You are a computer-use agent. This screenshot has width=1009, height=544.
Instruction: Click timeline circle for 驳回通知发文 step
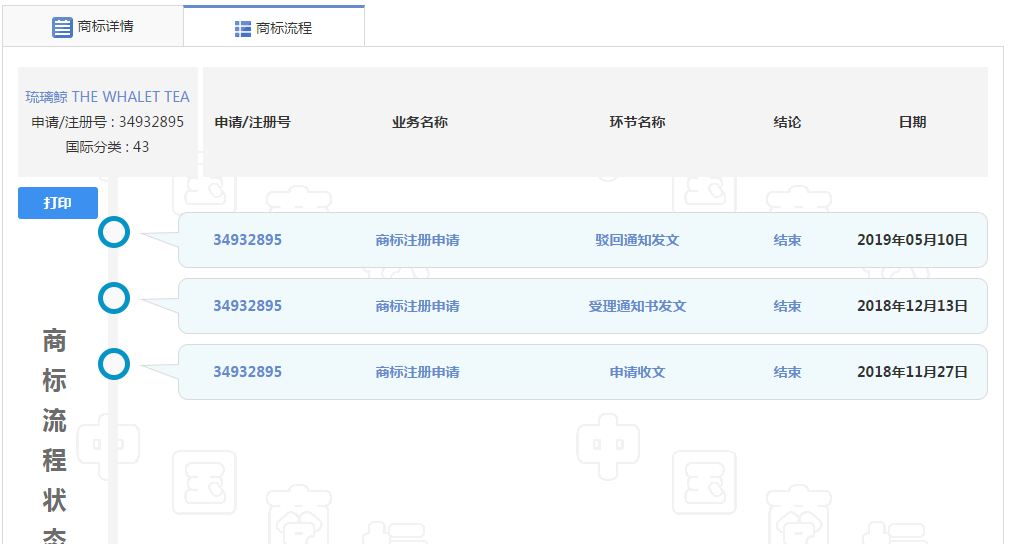115,233
